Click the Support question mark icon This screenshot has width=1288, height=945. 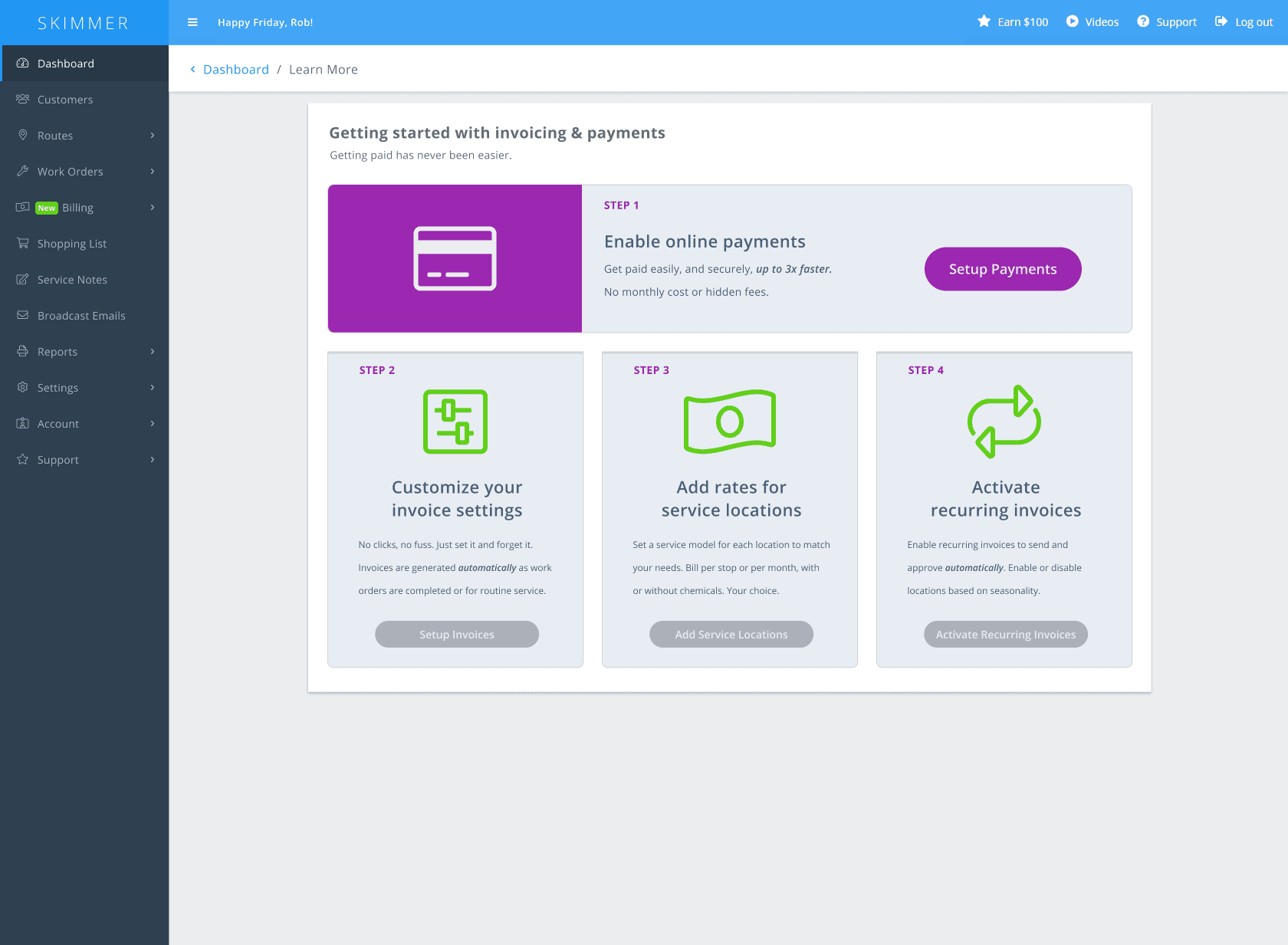[1143, 21]
